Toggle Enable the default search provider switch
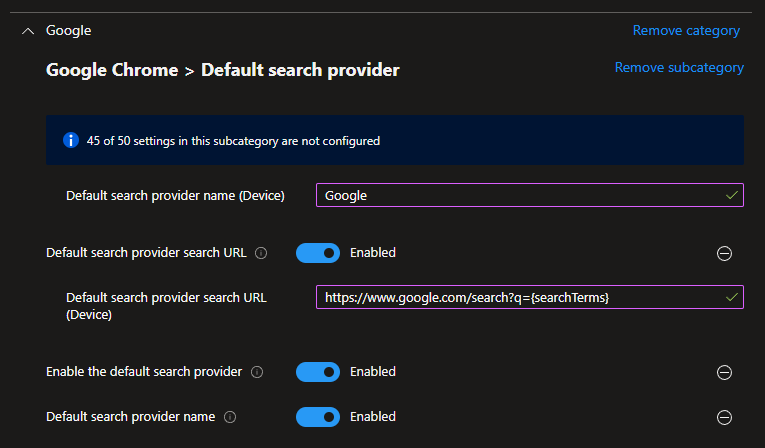Viewport: 765px width, 448px height. click(x=318, y=372)
